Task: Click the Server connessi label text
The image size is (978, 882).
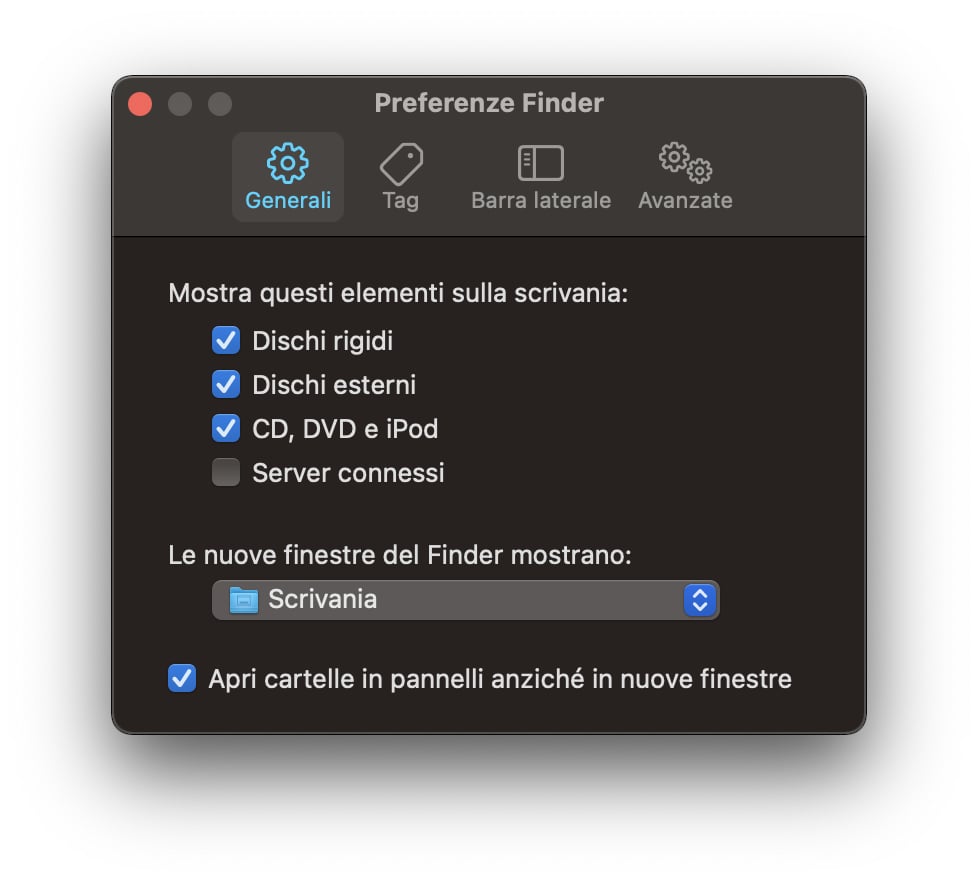Action: click(348, 473)
